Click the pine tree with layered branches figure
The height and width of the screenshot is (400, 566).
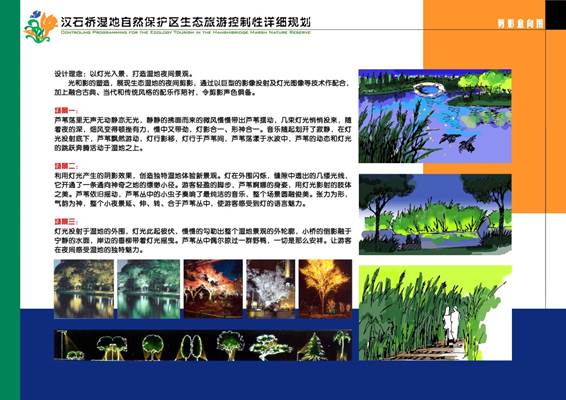(x=271, y=347)
